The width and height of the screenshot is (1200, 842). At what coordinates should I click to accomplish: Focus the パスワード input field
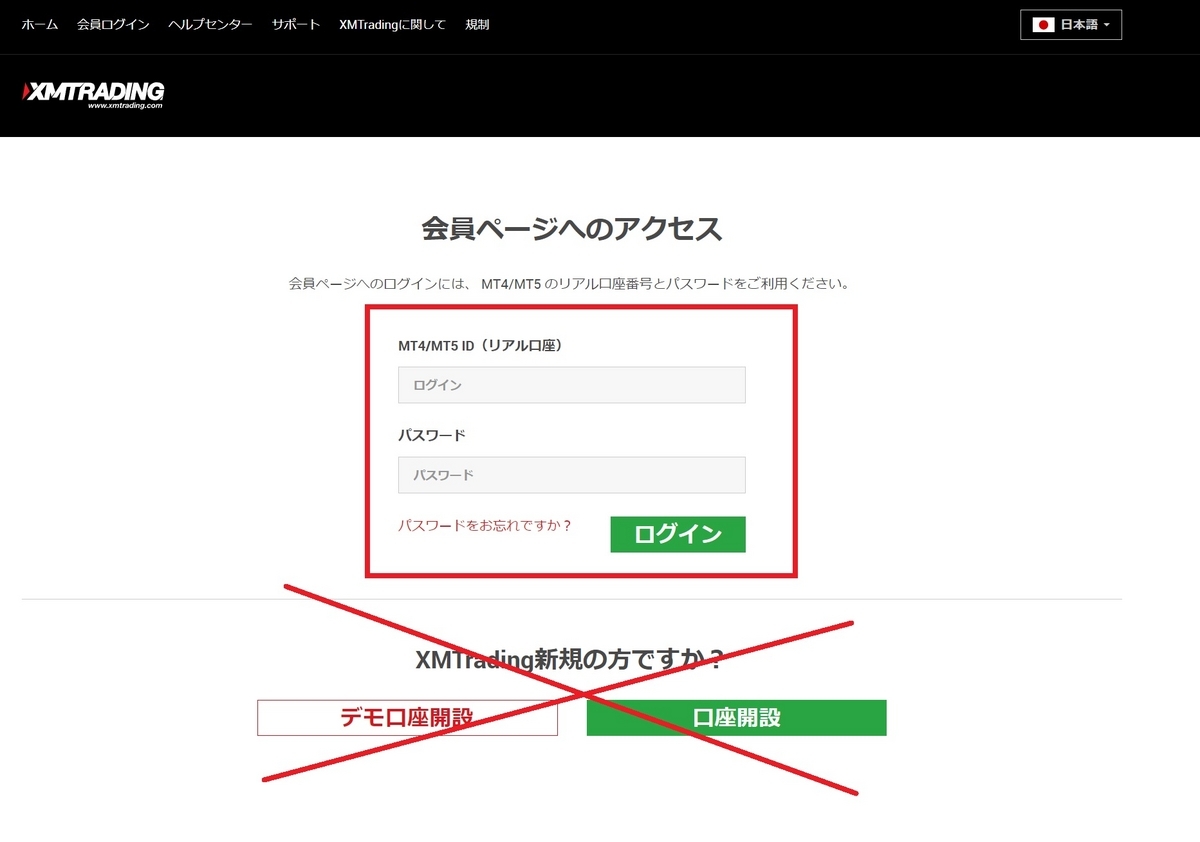pos(572,475)
